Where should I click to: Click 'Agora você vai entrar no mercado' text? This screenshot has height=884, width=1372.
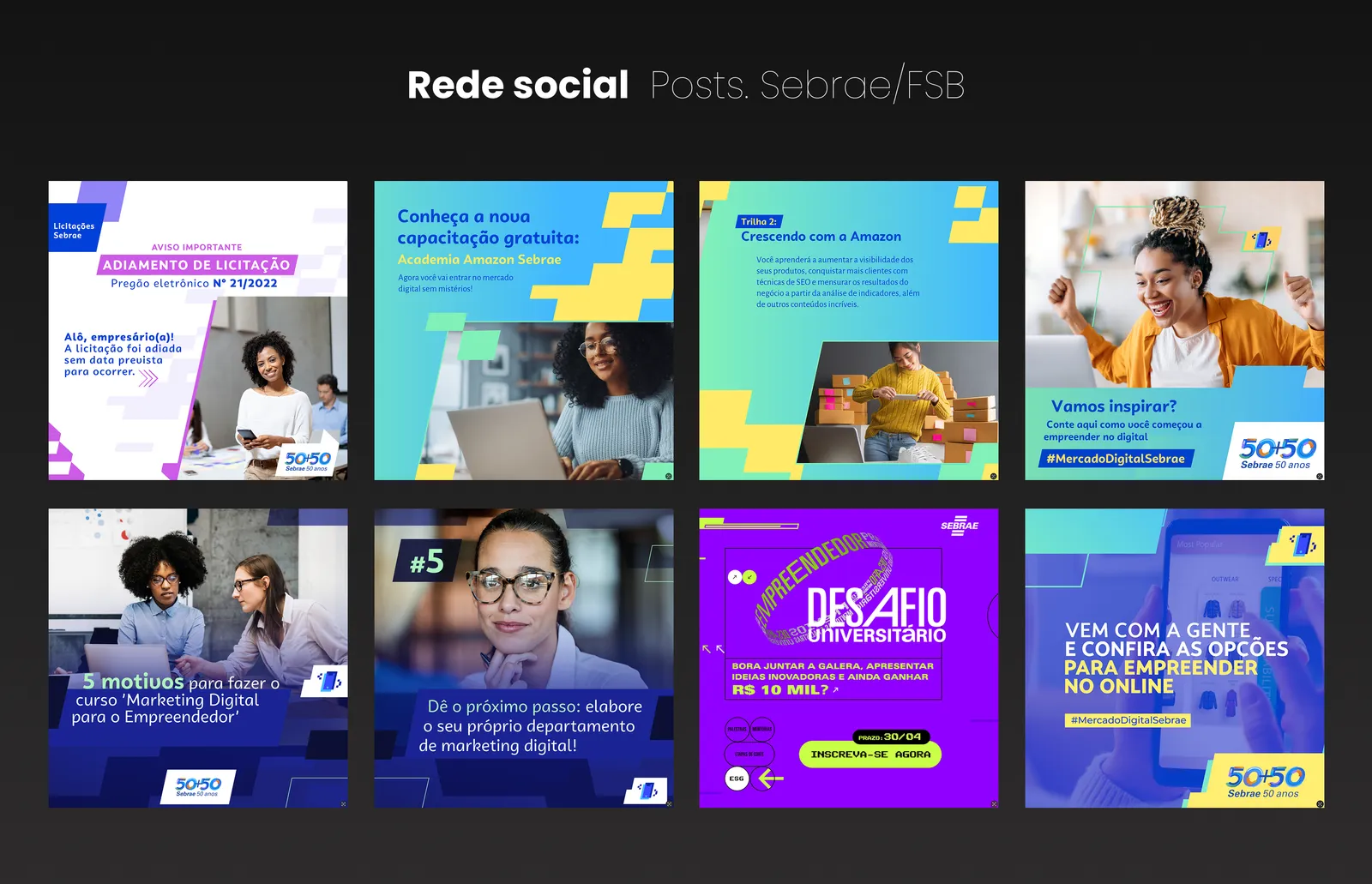(455, 277)
